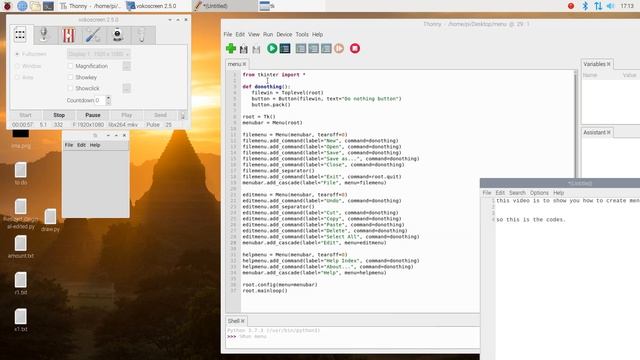Viewport: 640px width, 360px height.
Task: Open Showclick settings dialog button
Action: (x=127, y=88)
